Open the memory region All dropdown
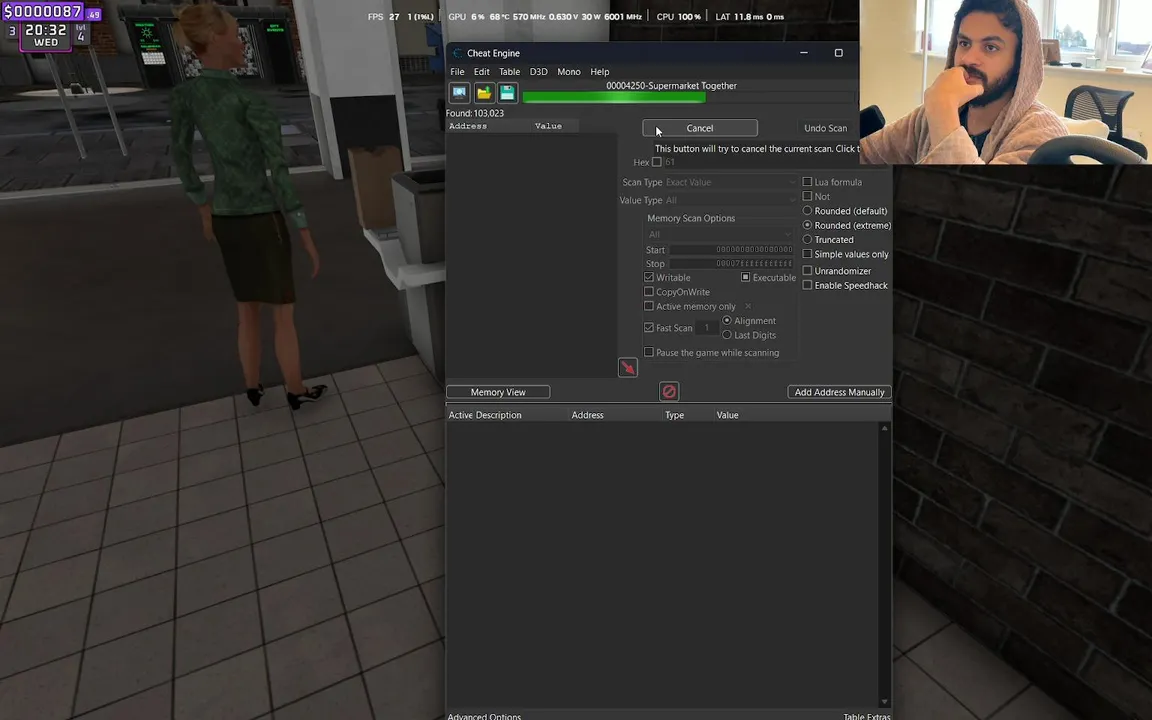1152x720 pixels. coord(719,234)
